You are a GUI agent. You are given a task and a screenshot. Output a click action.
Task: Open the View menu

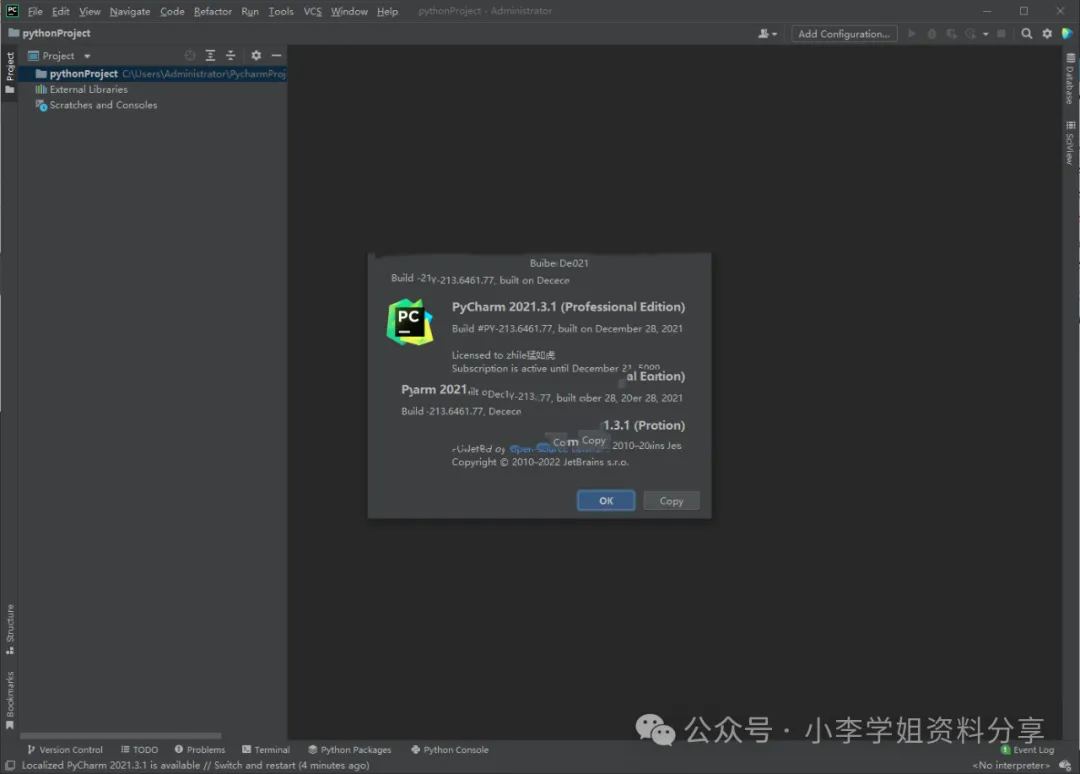(90, 11)
